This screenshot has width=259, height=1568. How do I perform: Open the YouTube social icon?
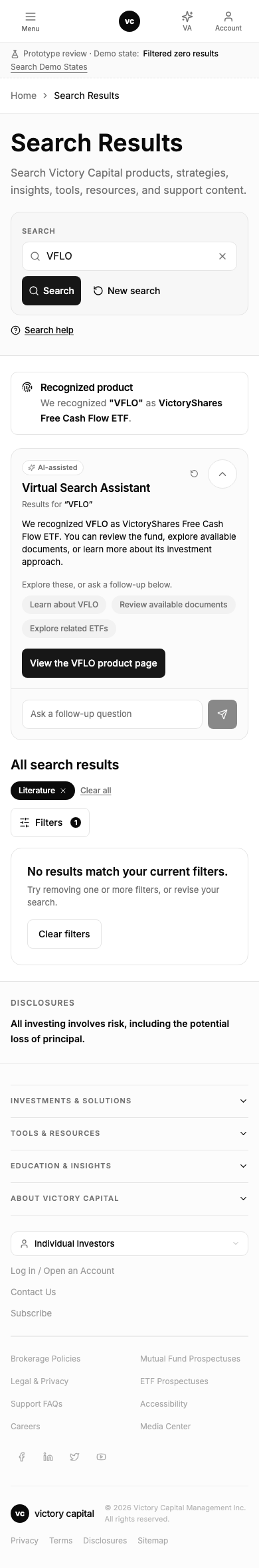point(101,1456)
